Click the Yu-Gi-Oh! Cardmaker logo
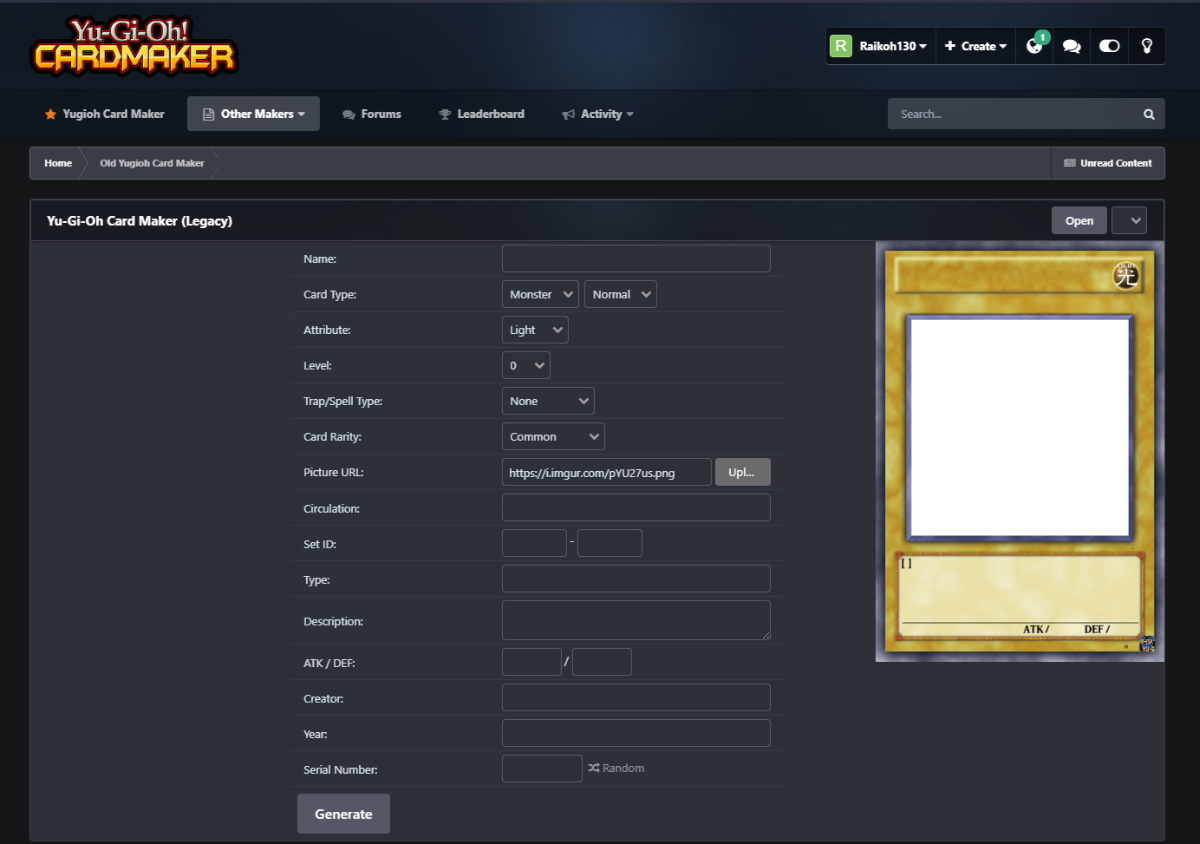Viewport: 1200px width, 844px height. coord(134,46)
